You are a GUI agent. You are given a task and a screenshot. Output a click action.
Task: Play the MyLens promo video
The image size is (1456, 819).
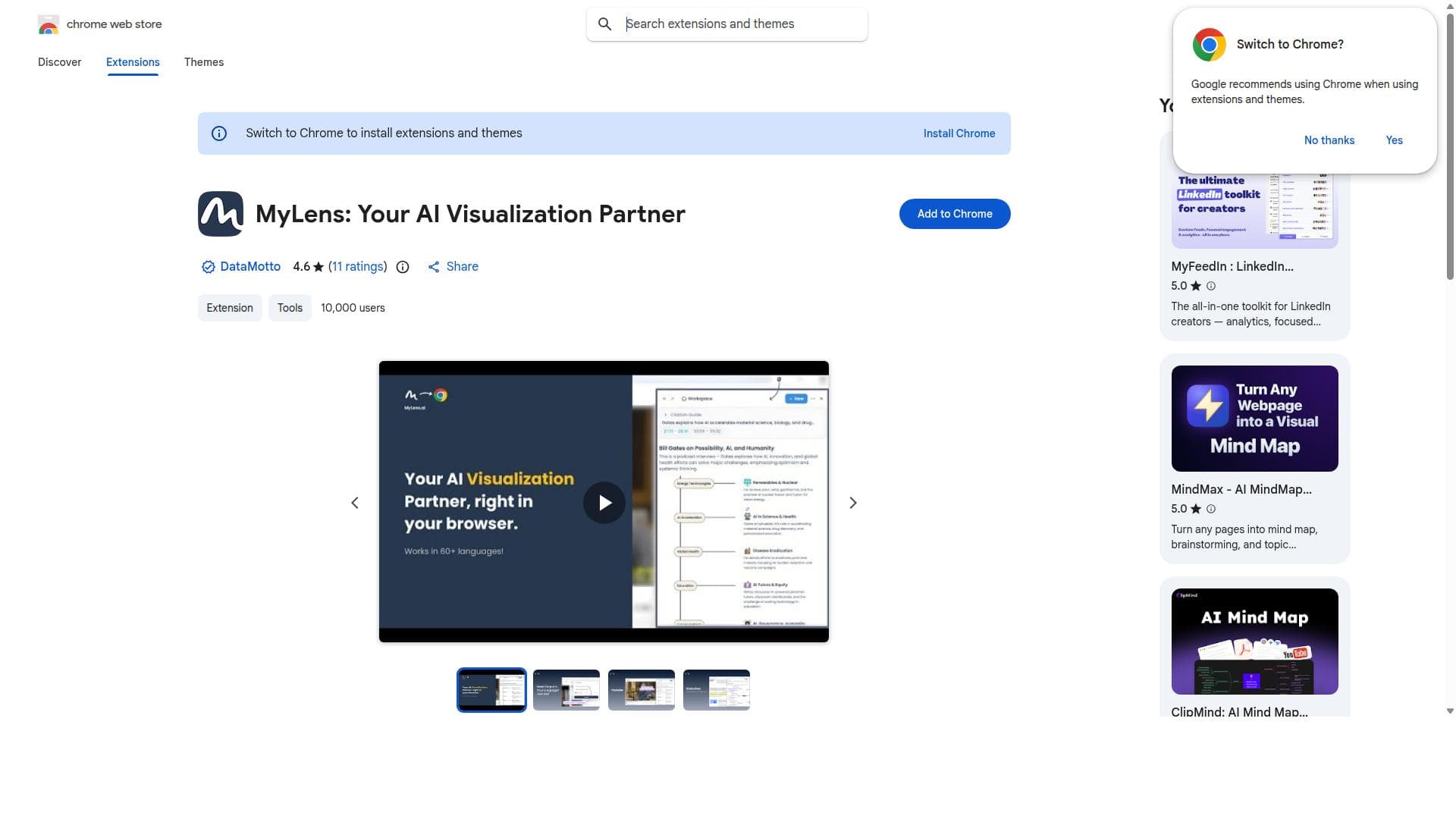(x=604, y=503)
